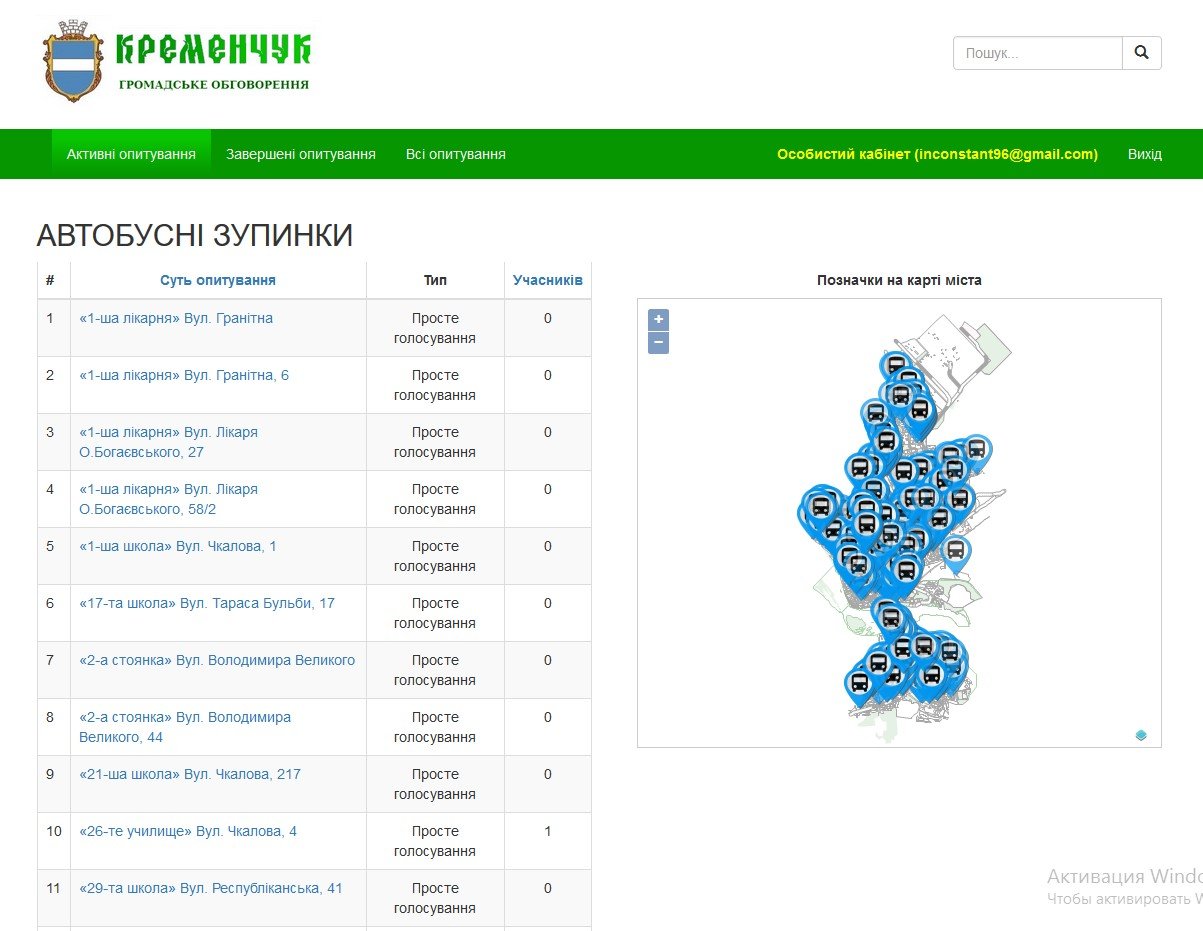The height and width of the screenshot is (931, 1203).
Task: Open «29-та школа» Вул. Республіканська, 41 poll
Action: [211, 888]
